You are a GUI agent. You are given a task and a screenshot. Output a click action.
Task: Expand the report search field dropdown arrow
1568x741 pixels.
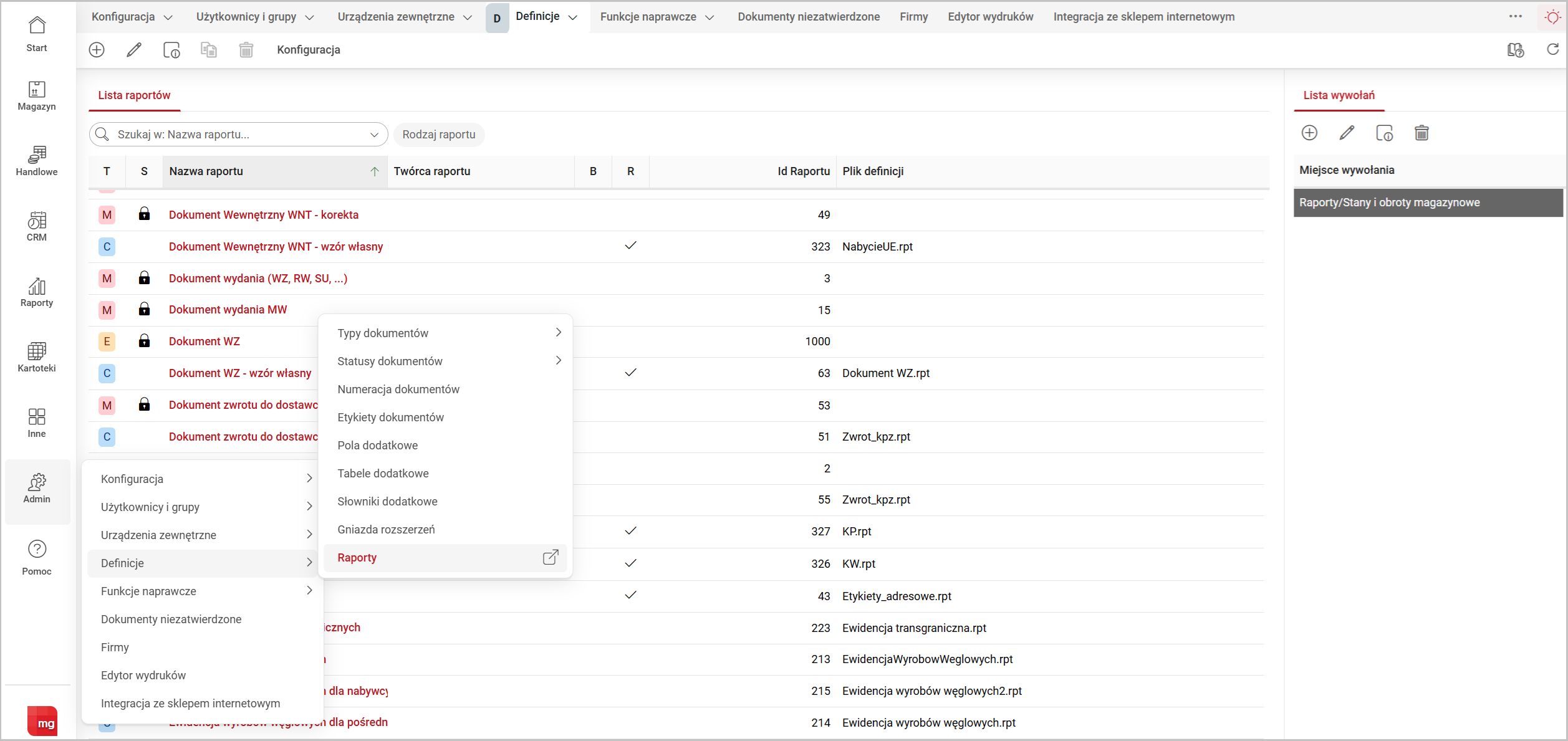(x=374, y=135)
